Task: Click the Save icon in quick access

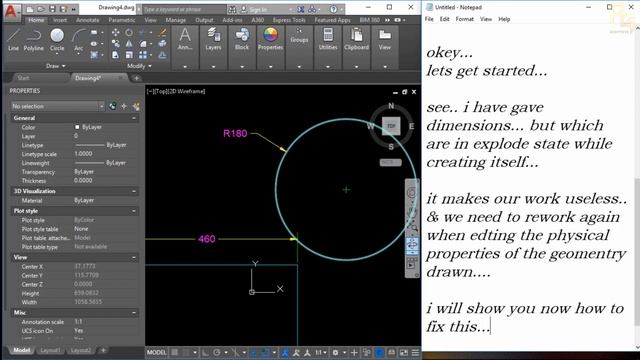Action: 52,9
